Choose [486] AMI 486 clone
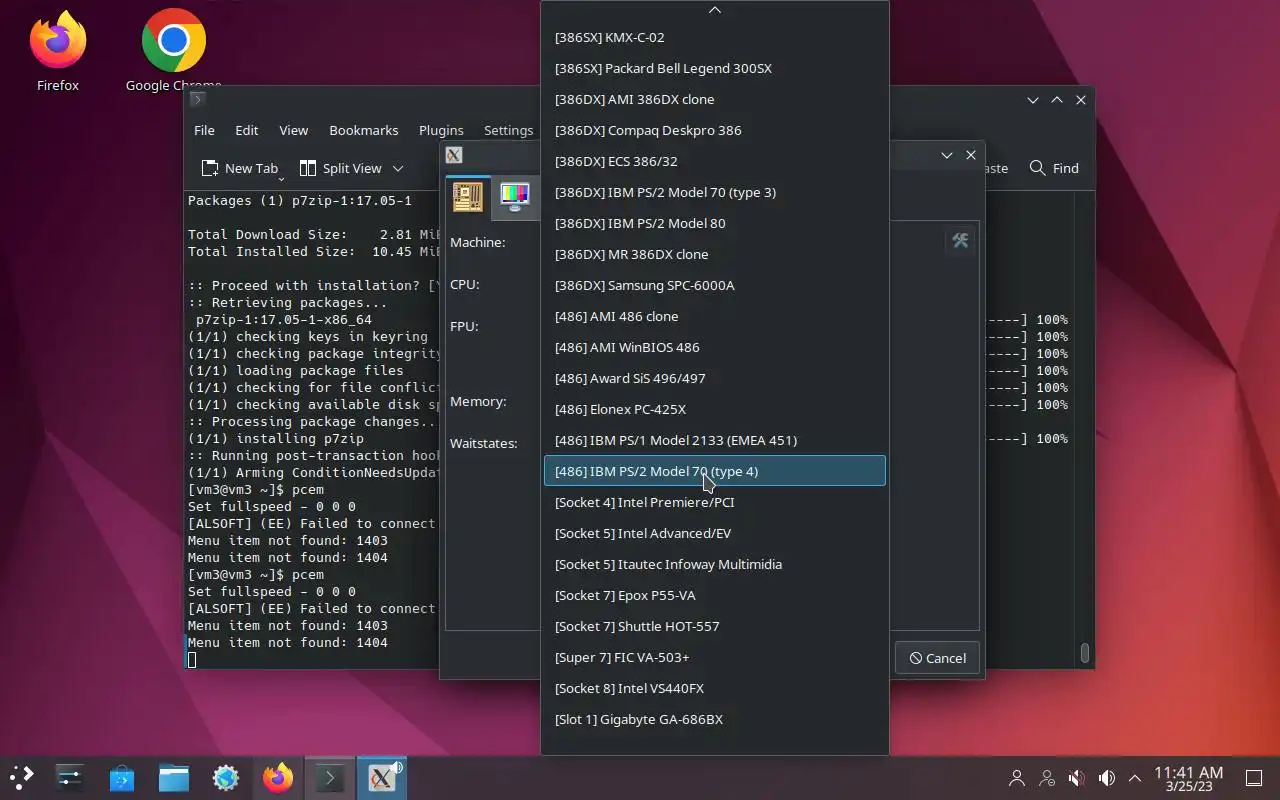The image size is (1280, 800). [x=714, y=316]
